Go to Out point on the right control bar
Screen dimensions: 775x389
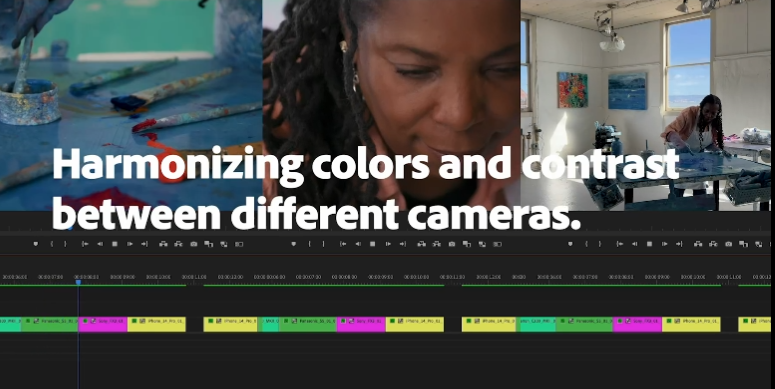tap(680, 244)
